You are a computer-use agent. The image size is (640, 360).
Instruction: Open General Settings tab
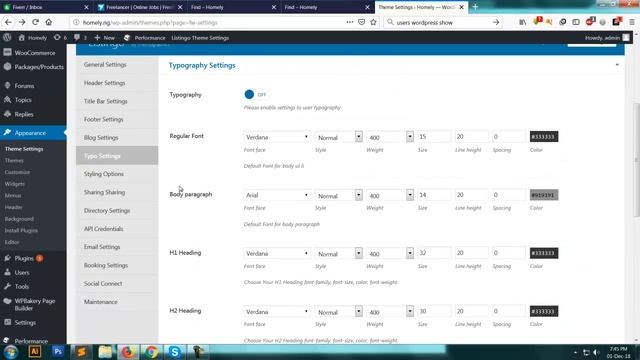coord(117,64)
